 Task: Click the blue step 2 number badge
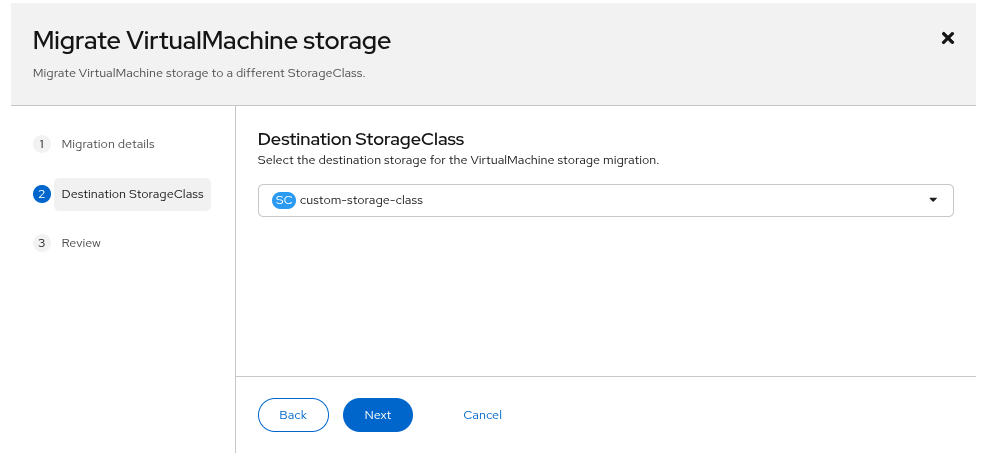click(x=42, y=194)
